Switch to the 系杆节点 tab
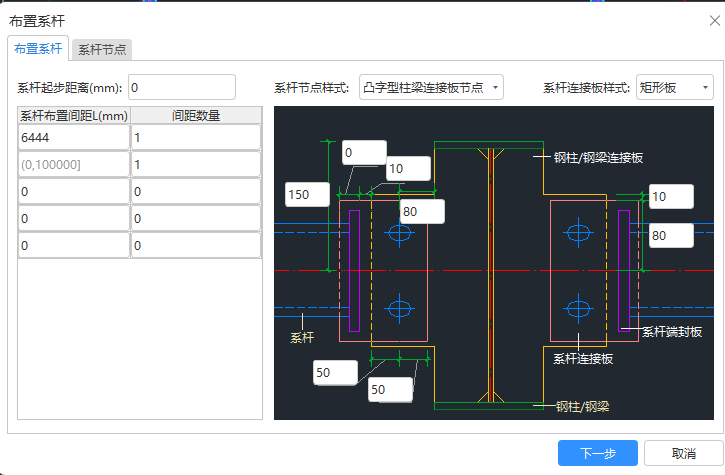 [102, 49]
